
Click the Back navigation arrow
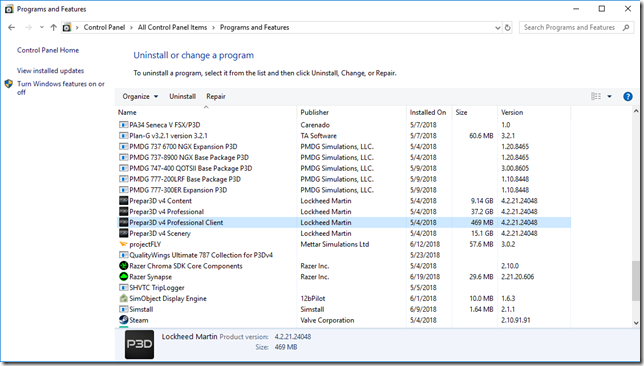[12, 28]
